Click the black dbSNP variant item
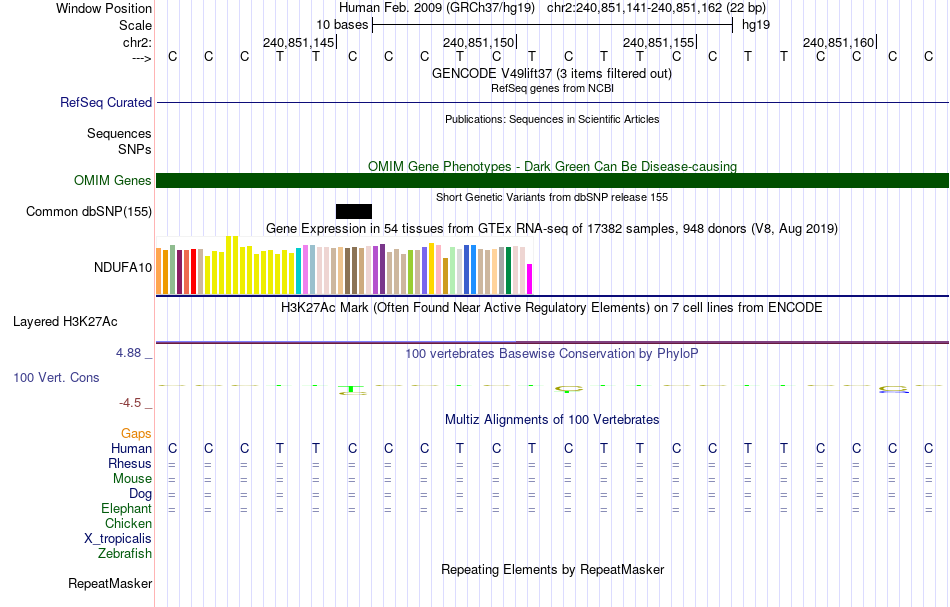This screenshot has width=950, height=607. pos(354,211)
